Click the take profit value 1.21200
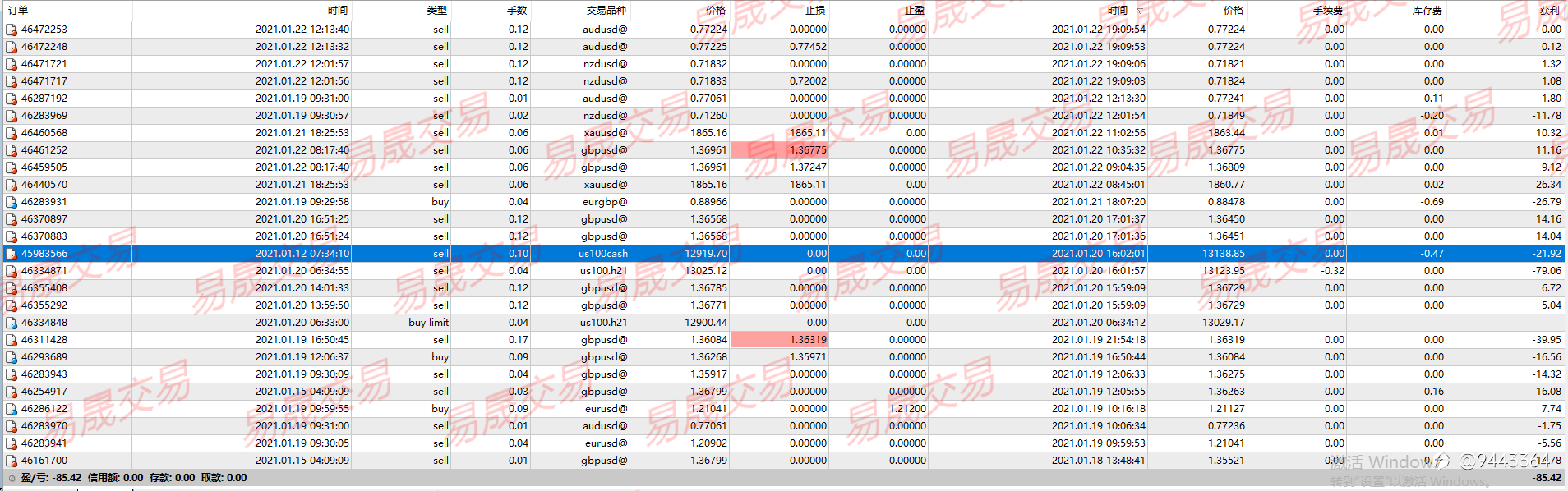Image resolution: width=1568 pixels, height=491 pixels. (x=908, y=409)
